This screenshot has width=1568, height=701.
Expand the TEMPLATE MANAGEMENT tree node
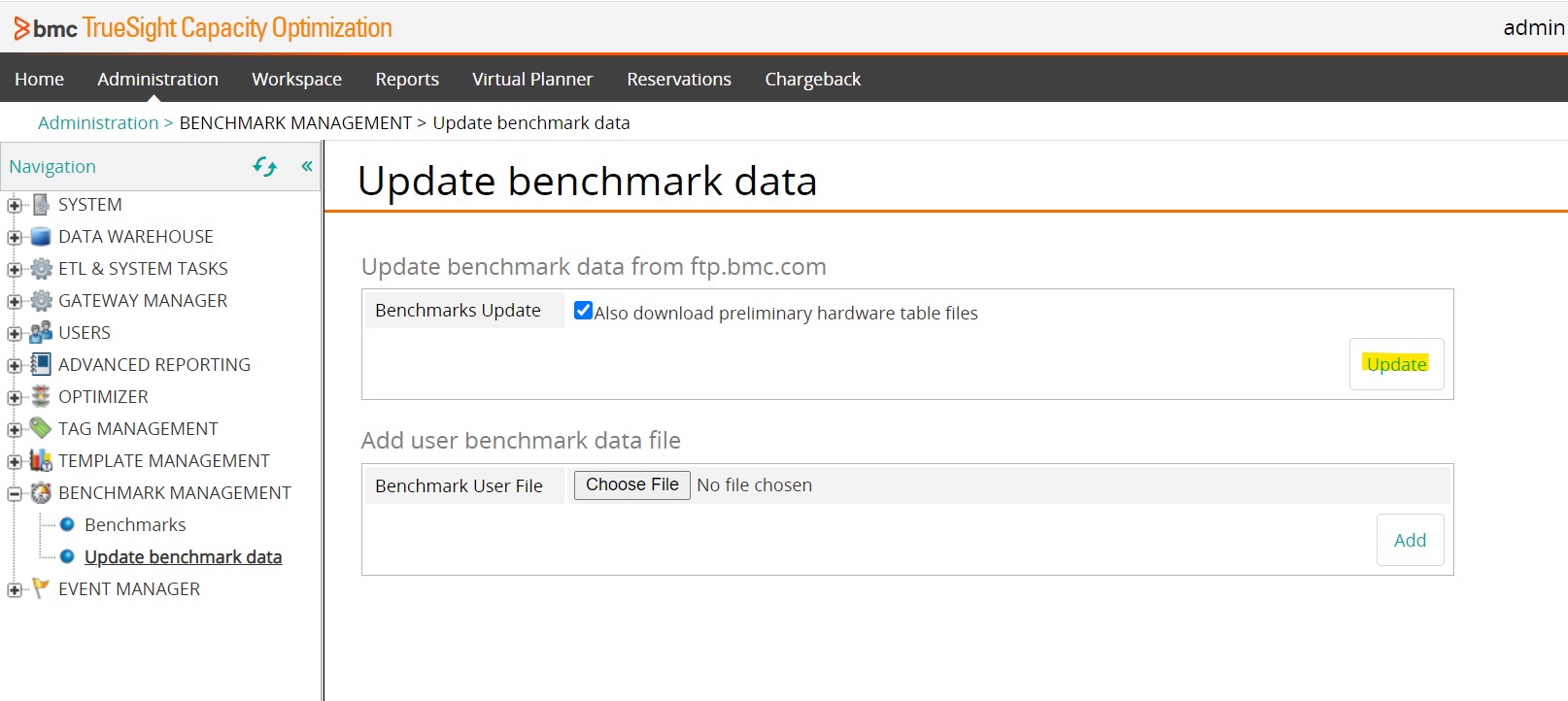tap(15, 462)
